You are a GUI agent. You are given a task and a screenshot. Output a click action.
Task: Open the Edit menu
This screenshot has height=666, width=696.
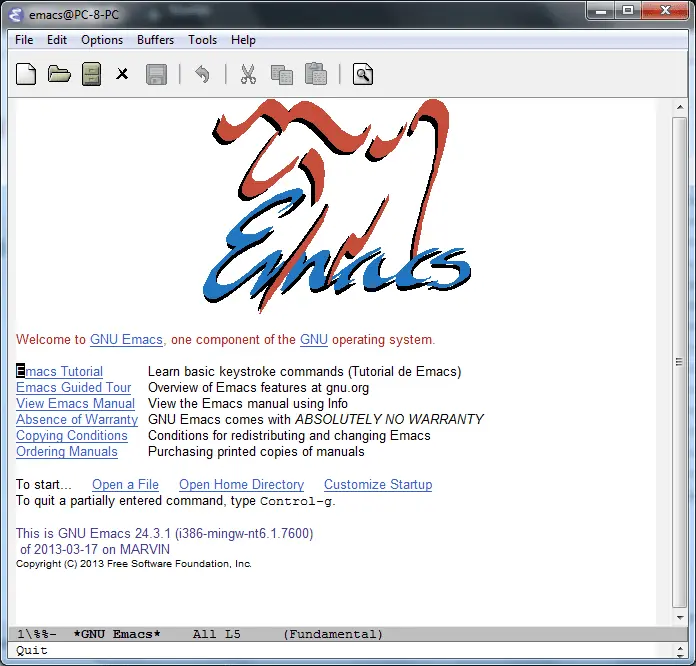pos(57,40)
